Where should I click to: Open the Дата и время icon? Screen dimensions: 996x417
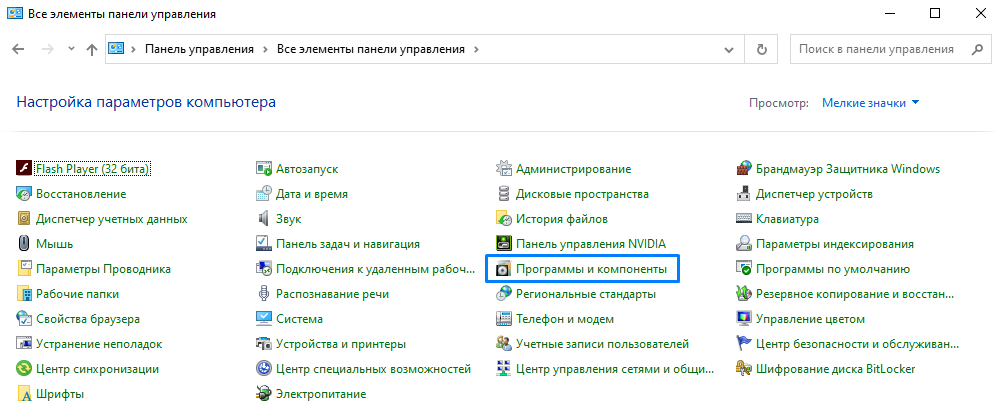click(x=264, y=194)
